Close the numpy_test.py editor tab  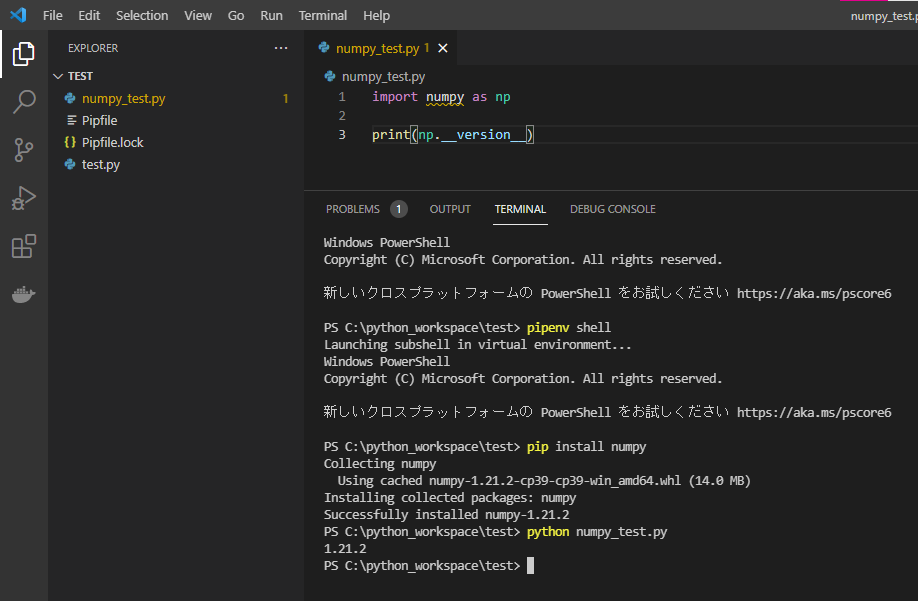443,48
